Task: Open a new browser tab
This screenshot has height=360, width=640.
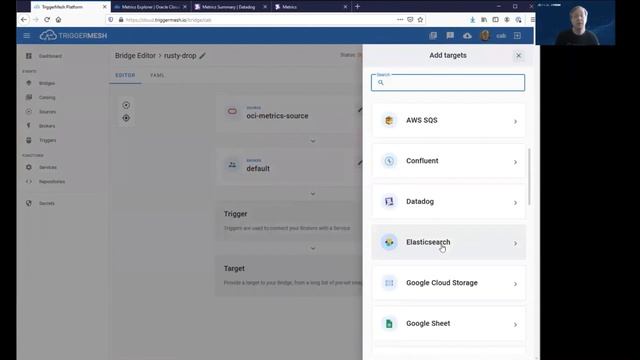Action: [357, 7]
